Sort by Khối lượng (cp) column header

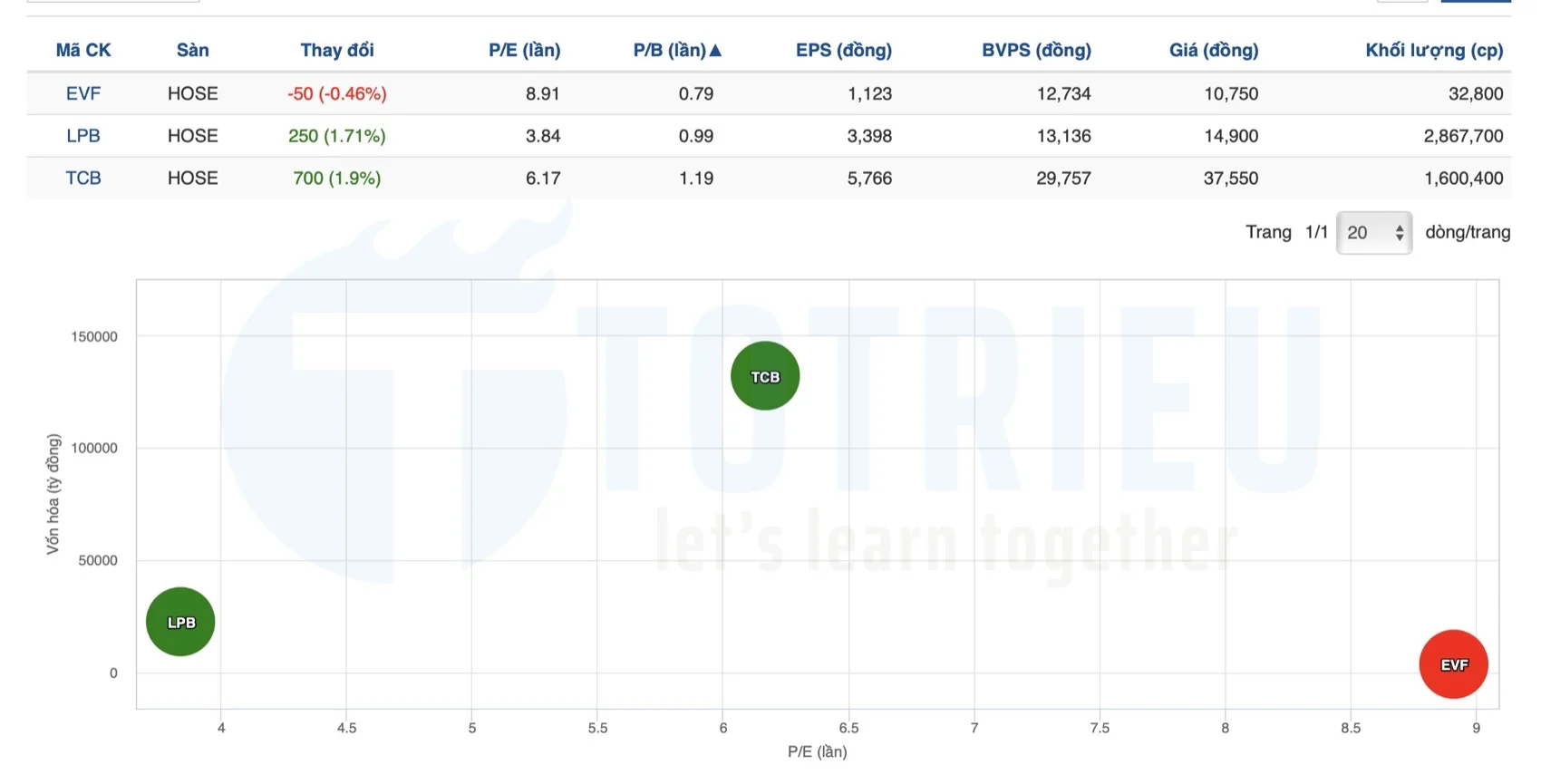[1434, 51]
